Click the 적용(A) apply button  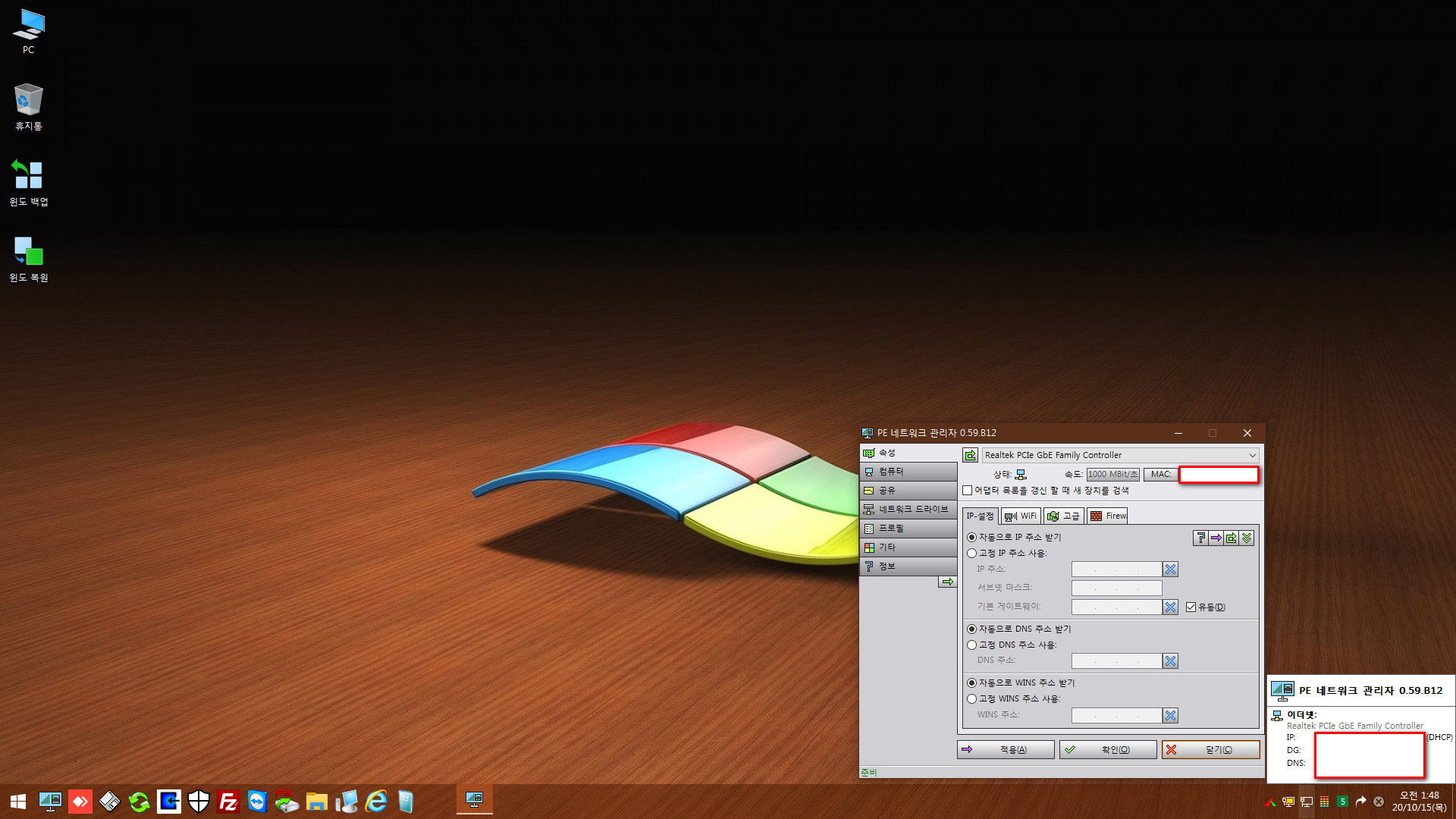pyautogui.click(x=1006, y=749)
